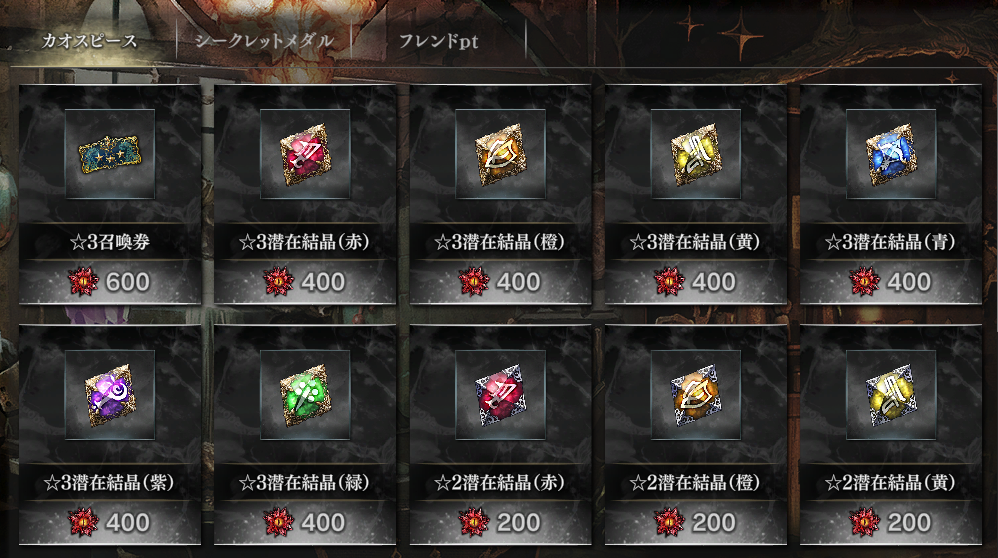The height and width of the screenshot is (558, 998).
Task: Select the yellow ☆3潜在結晶(黄) crystal icon
Action: (696, 154)
